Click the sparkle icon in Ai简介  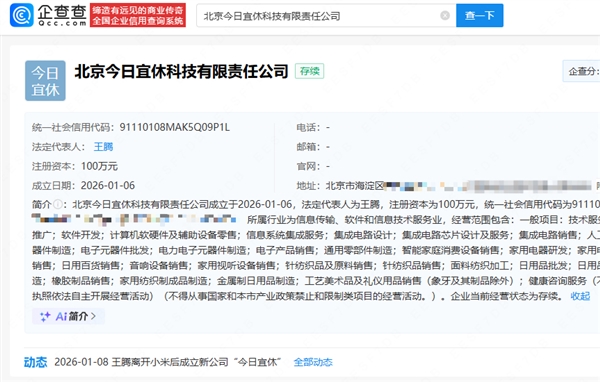45,316
